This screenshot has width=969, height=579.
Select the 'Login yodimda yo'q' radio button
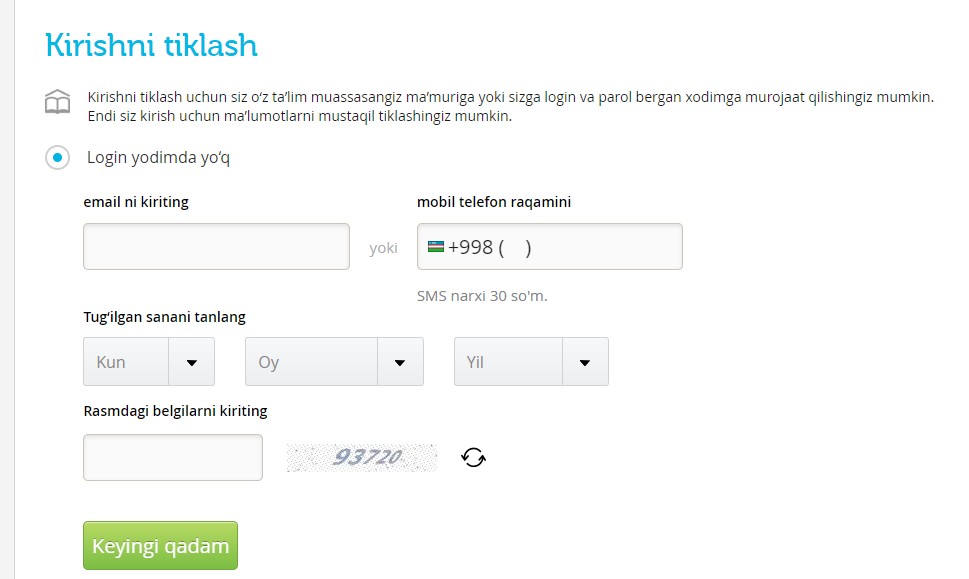[58, 157]
